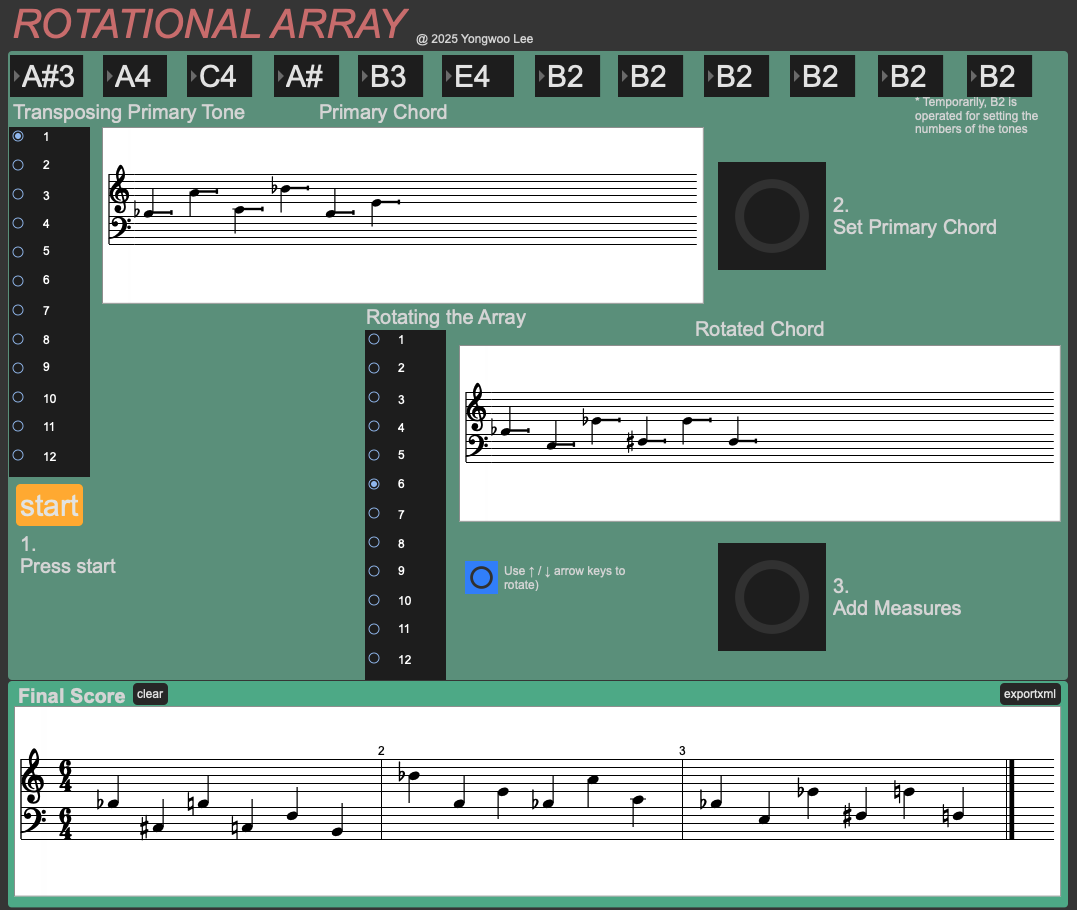Choose Transposing Primary Tone radio 12

(19, 455)
